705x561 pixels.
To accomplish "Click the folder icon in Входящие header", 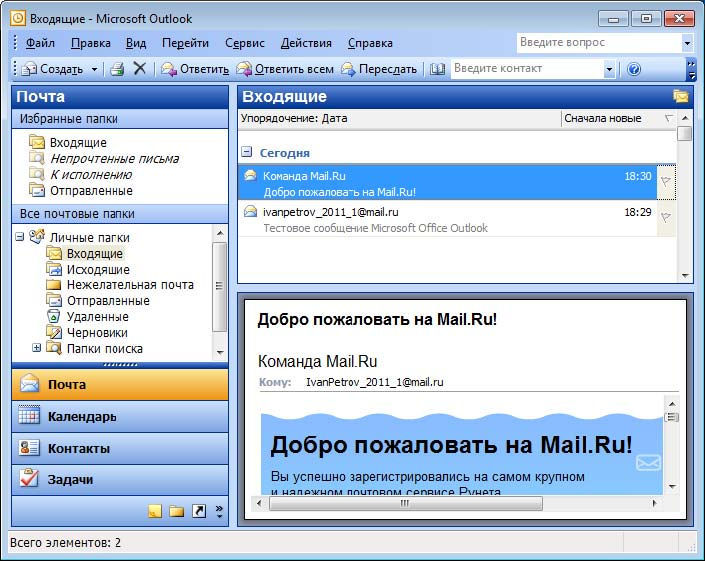I will point(681,96).
